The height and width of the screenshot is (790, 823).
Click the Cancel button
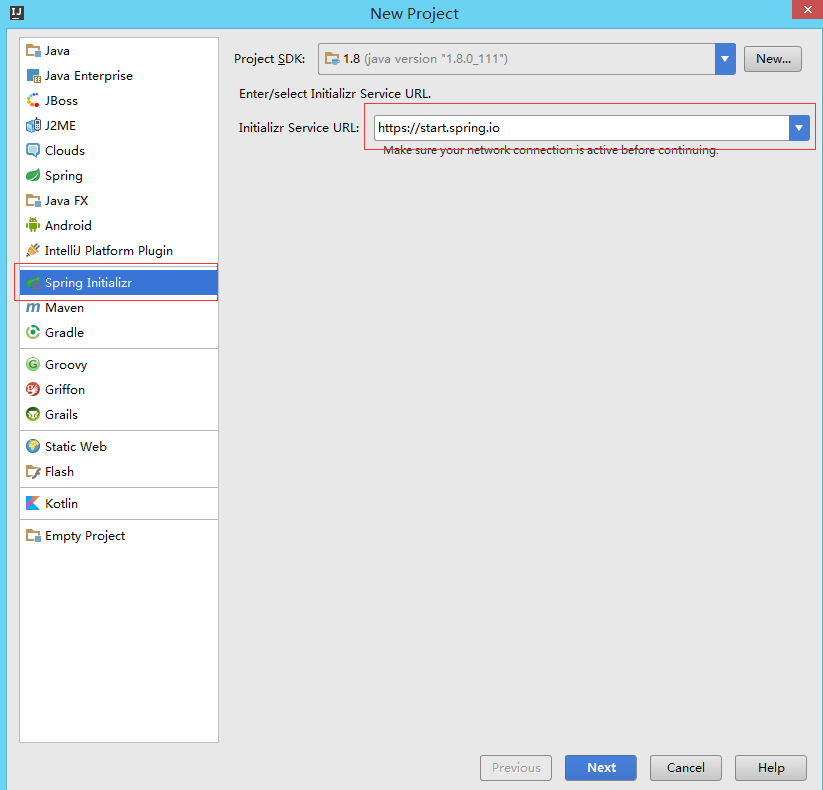pos(685,768)
